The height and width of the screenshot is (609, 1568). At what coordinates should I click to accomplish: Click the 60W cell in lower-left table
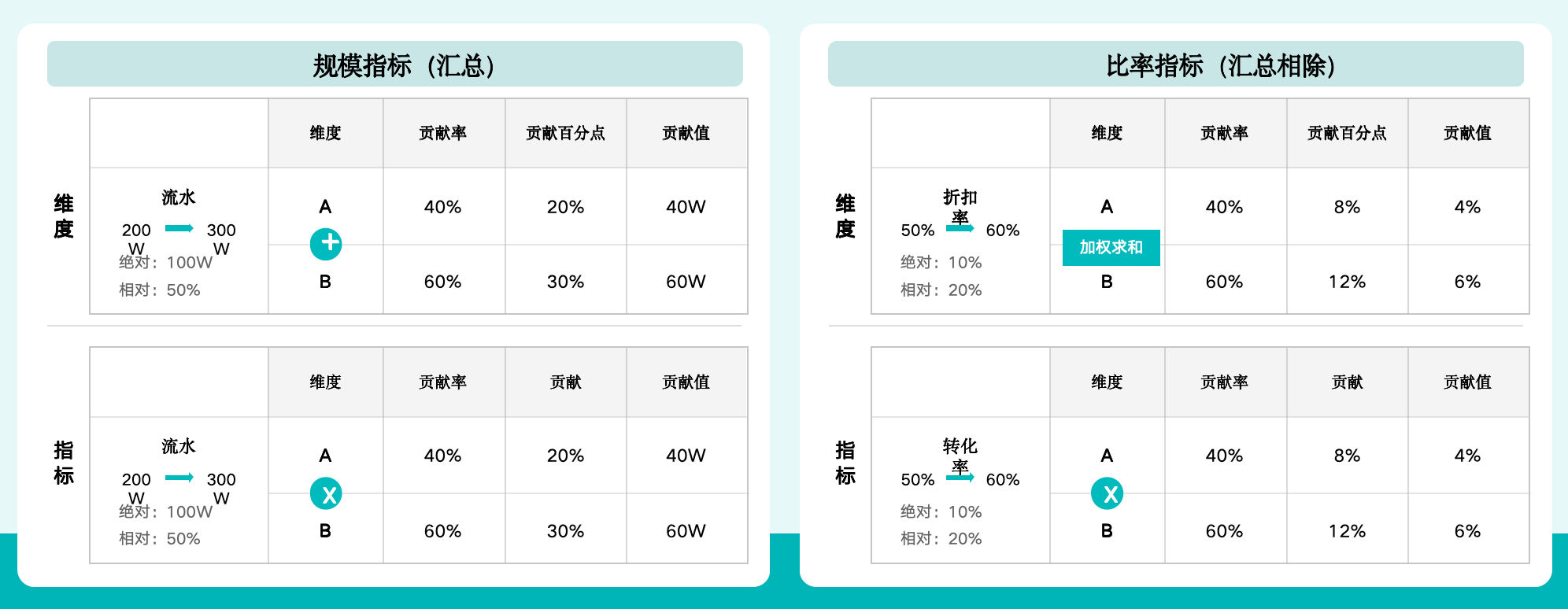tap(686, 531)
